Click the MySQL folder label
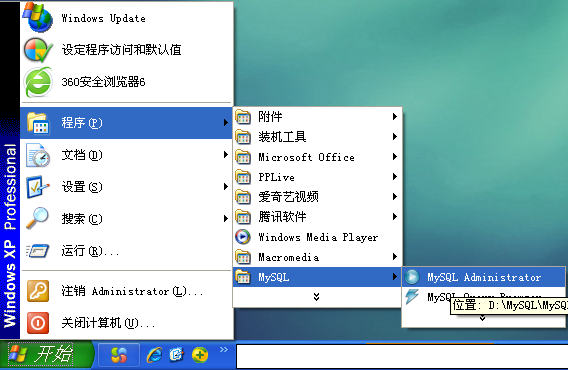This screenshot has height=370, width=568. (273, 277)
